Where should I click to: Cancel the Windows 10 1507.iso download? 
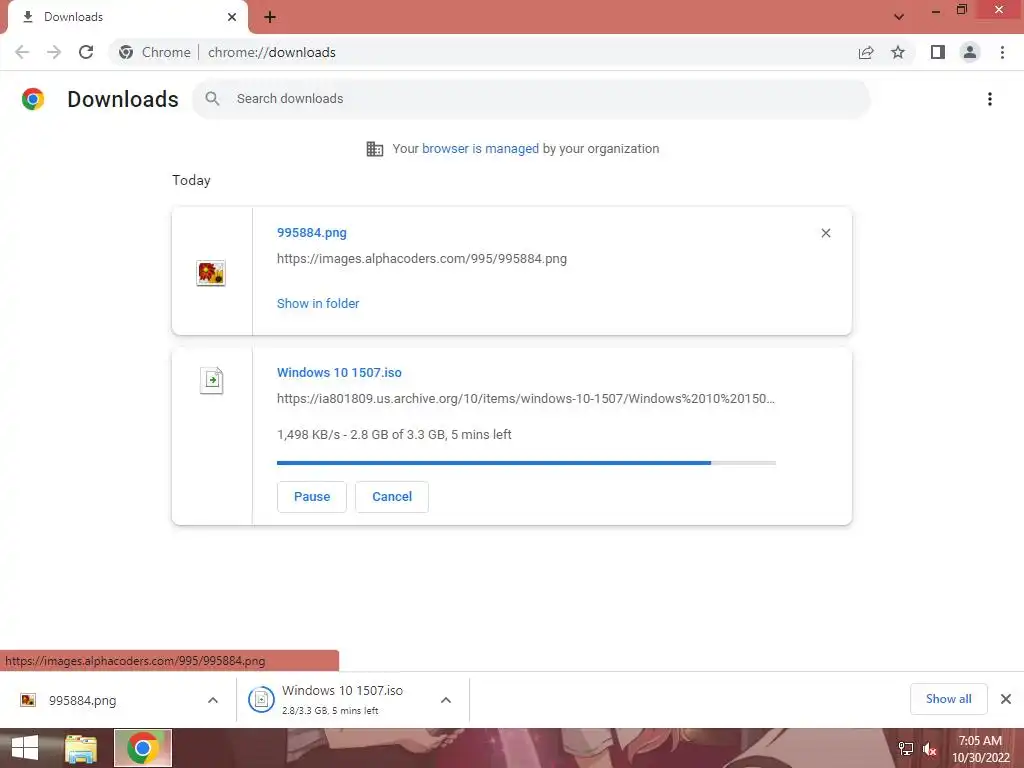coord(392,497)
